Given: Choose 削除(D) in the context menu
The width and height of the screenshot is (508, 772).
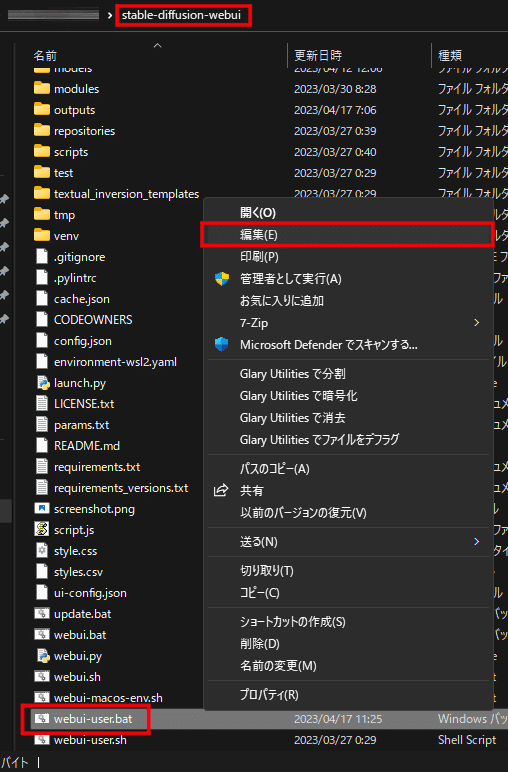Looking at the screenshot, I should coord(349,643).
